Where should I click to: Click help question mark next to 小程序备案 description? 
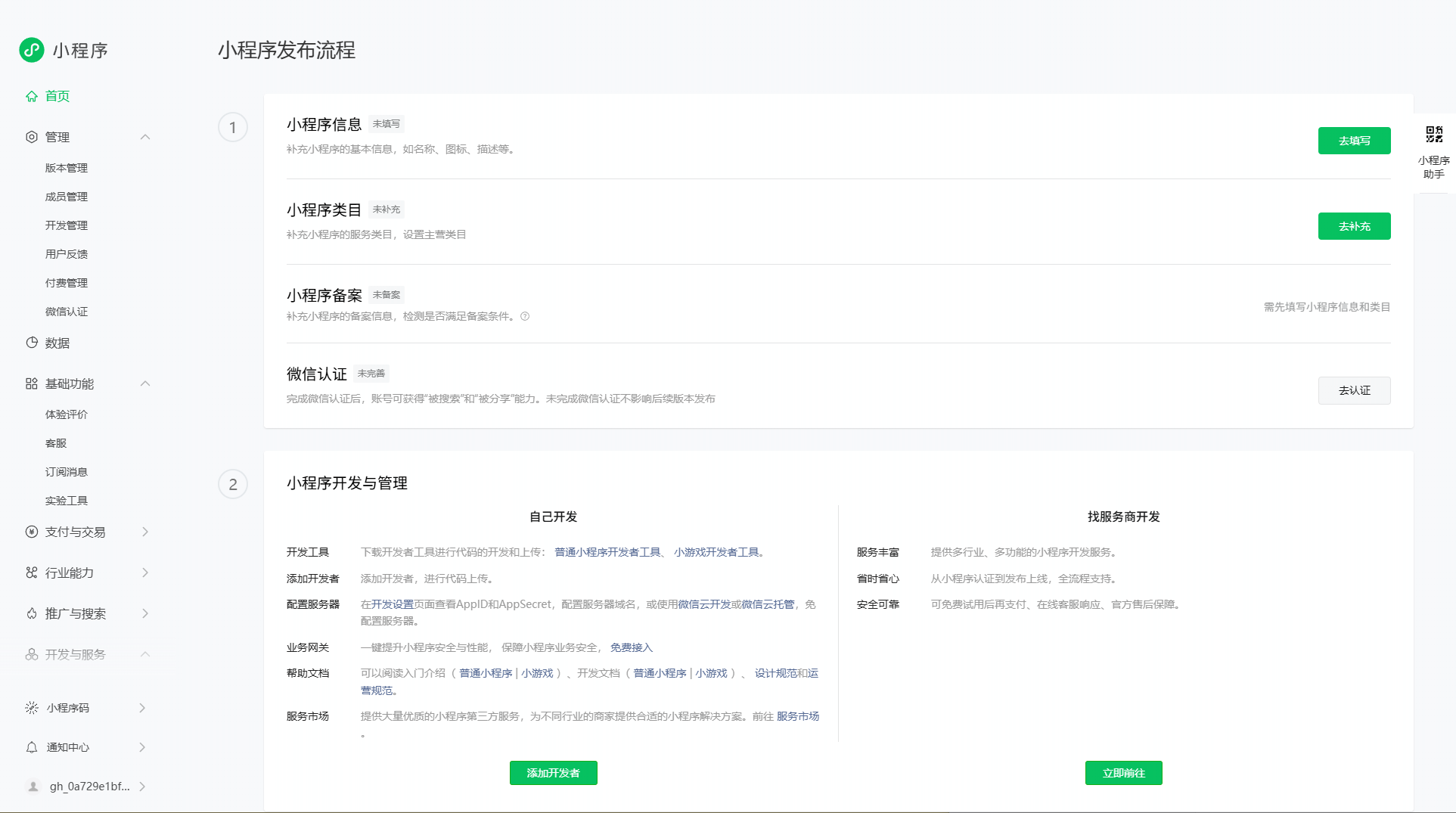click(x=525, y=316)
